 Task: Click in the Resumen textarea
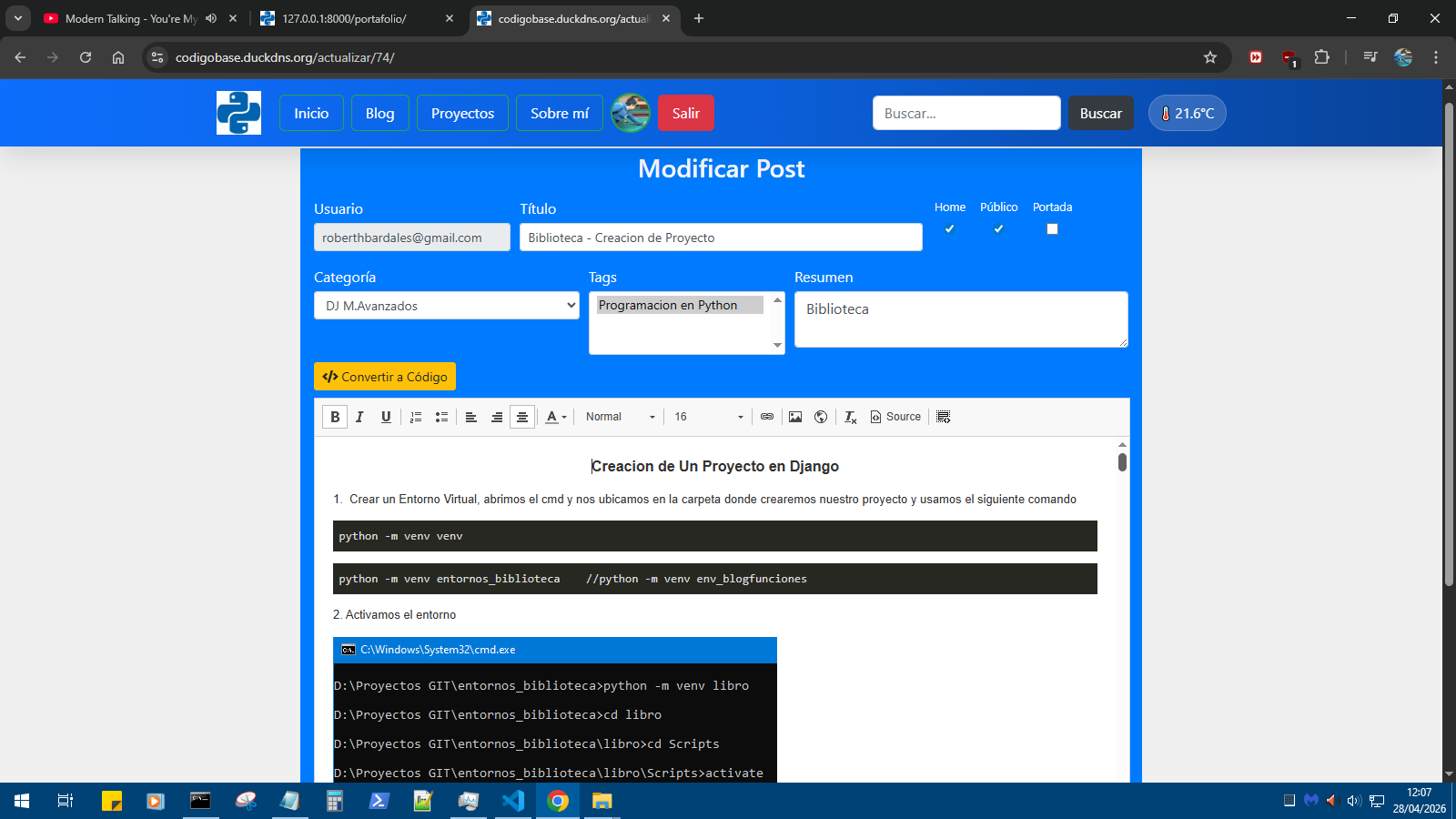961,319
